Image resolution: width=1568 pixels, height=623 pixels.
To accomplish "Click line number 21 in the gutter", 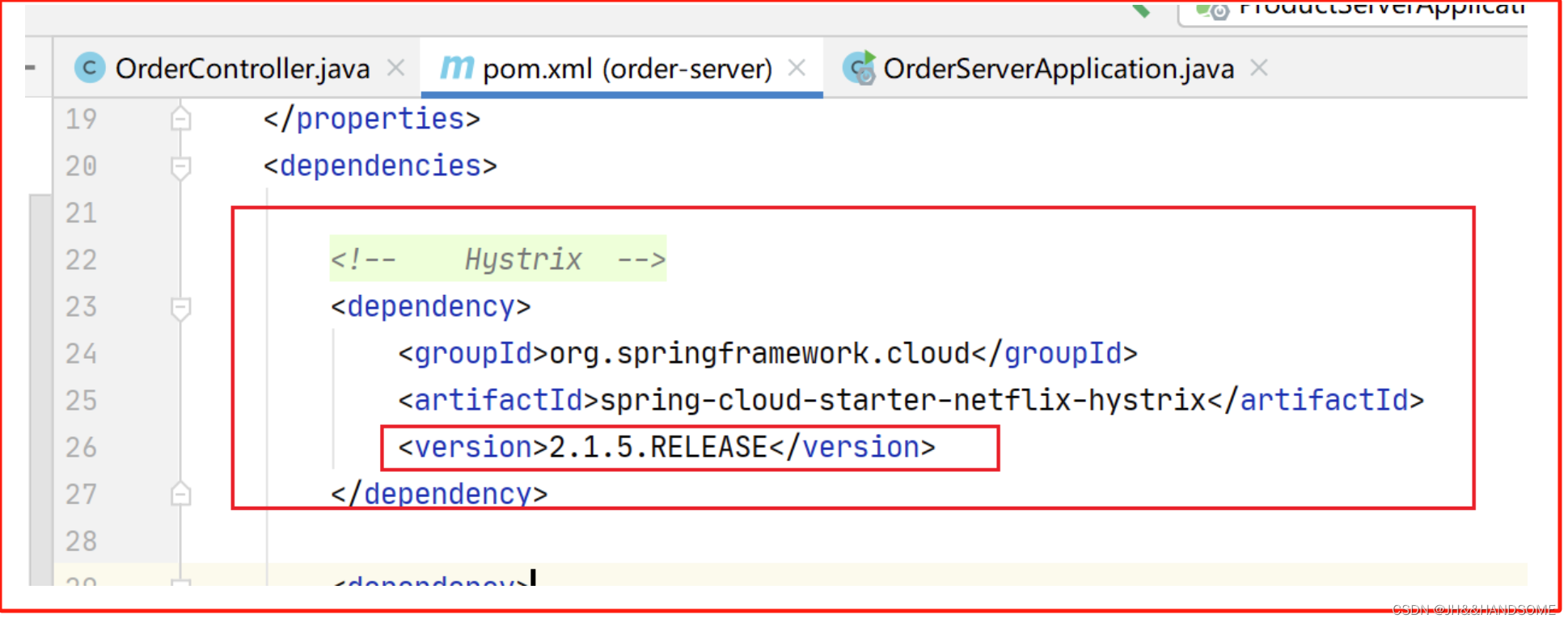I will click(x=81, y=213).
